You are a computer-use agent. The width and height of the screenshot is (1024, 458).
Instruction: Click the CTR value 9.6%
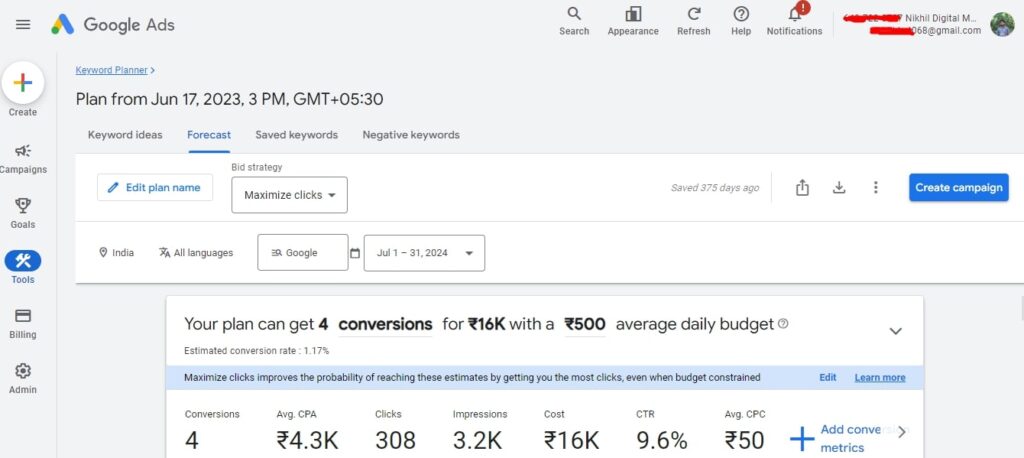tap(662, 440)
